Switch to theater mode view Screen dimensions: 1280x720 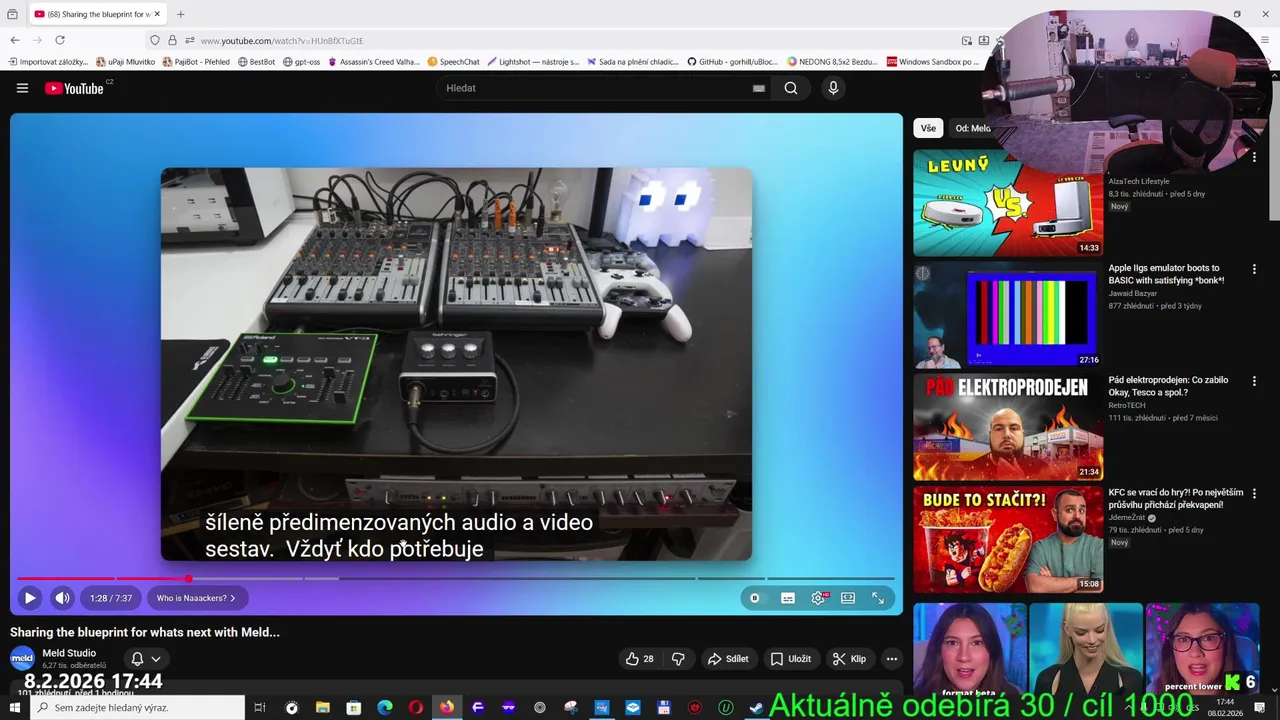point(848,598)
